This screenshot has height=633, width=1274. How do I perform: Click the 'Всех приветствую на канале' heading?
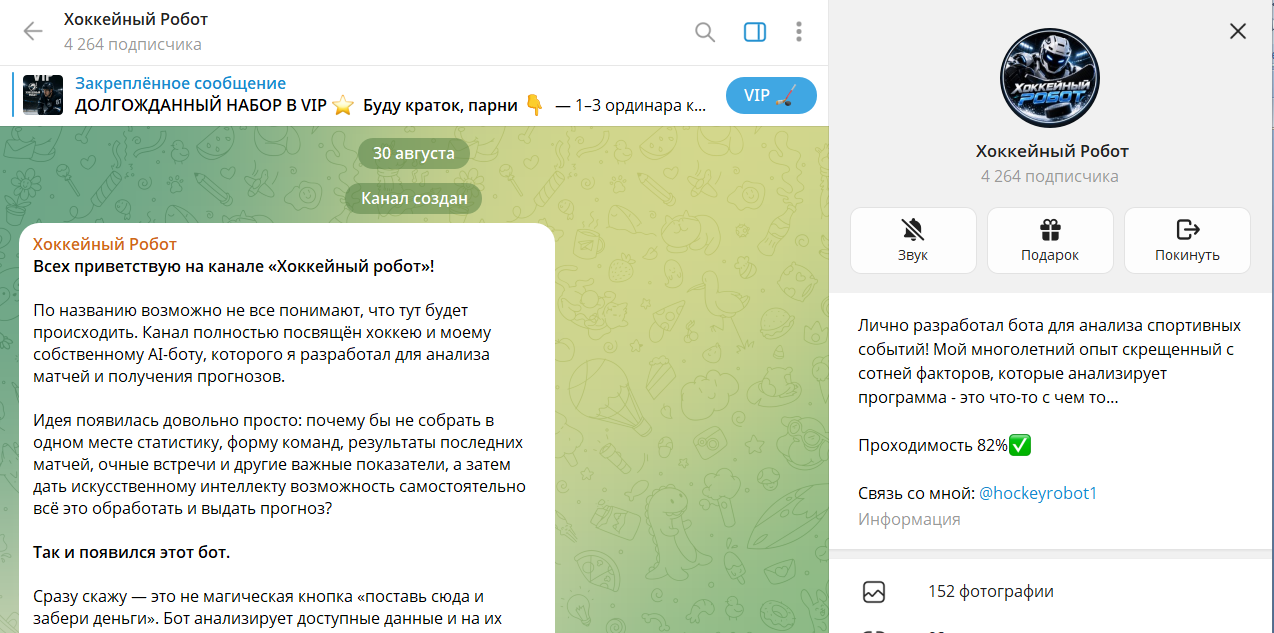coord(234,267)
